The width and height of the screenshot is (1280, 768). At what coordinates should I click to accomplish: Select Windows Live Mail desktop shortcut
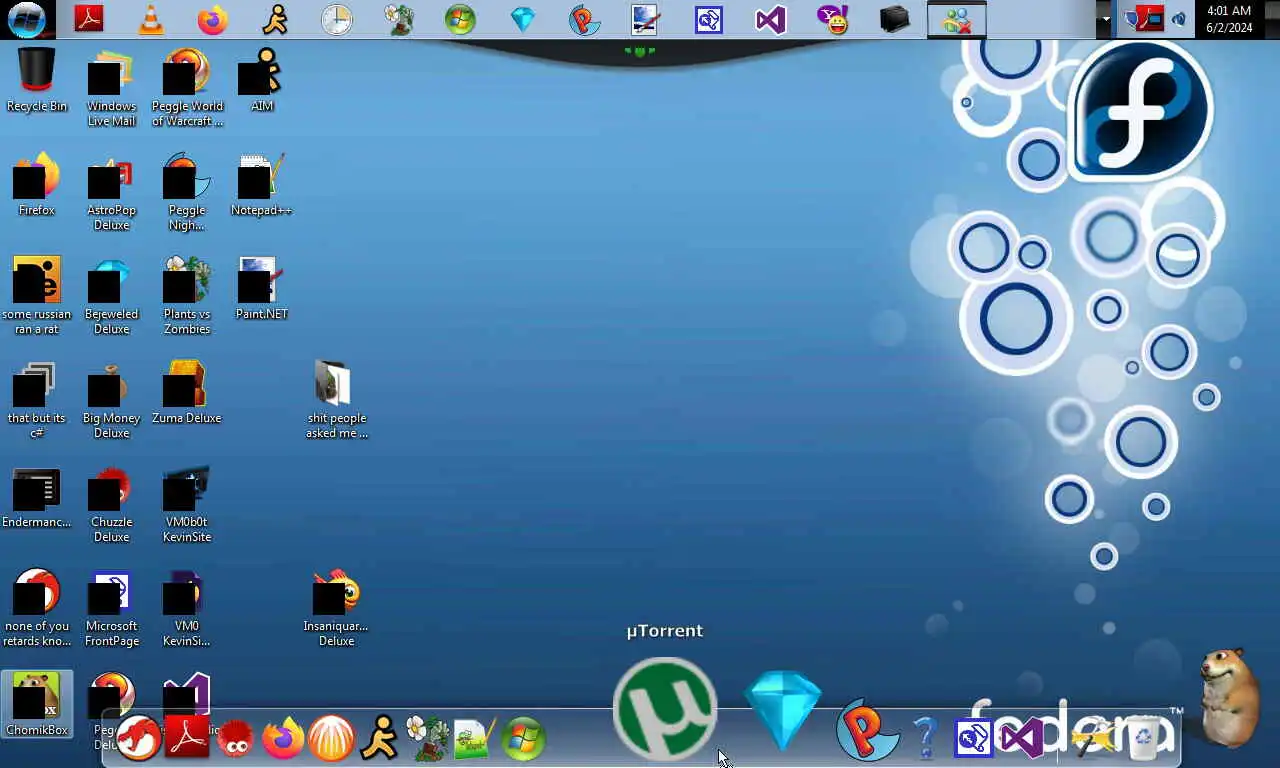pos(111,87)
